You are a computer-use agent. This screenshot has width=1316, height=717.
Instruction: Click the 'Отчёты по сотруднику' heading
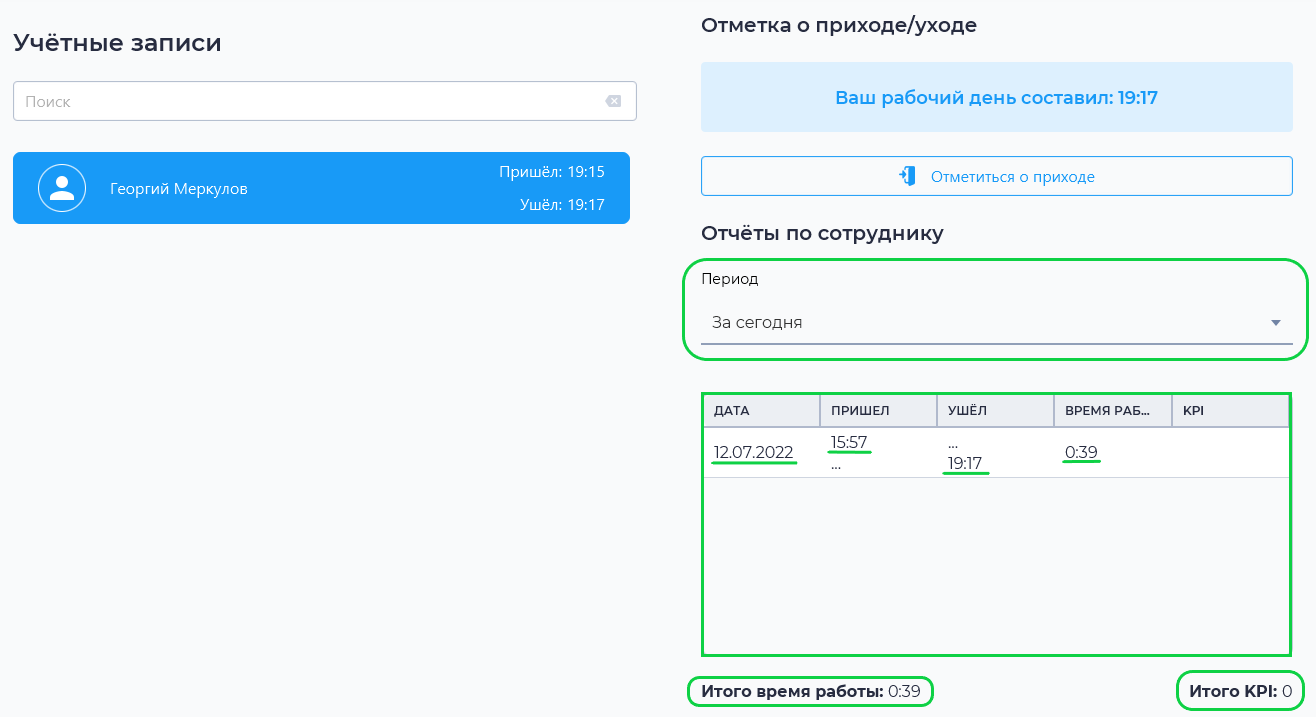(x=822, y=234)
